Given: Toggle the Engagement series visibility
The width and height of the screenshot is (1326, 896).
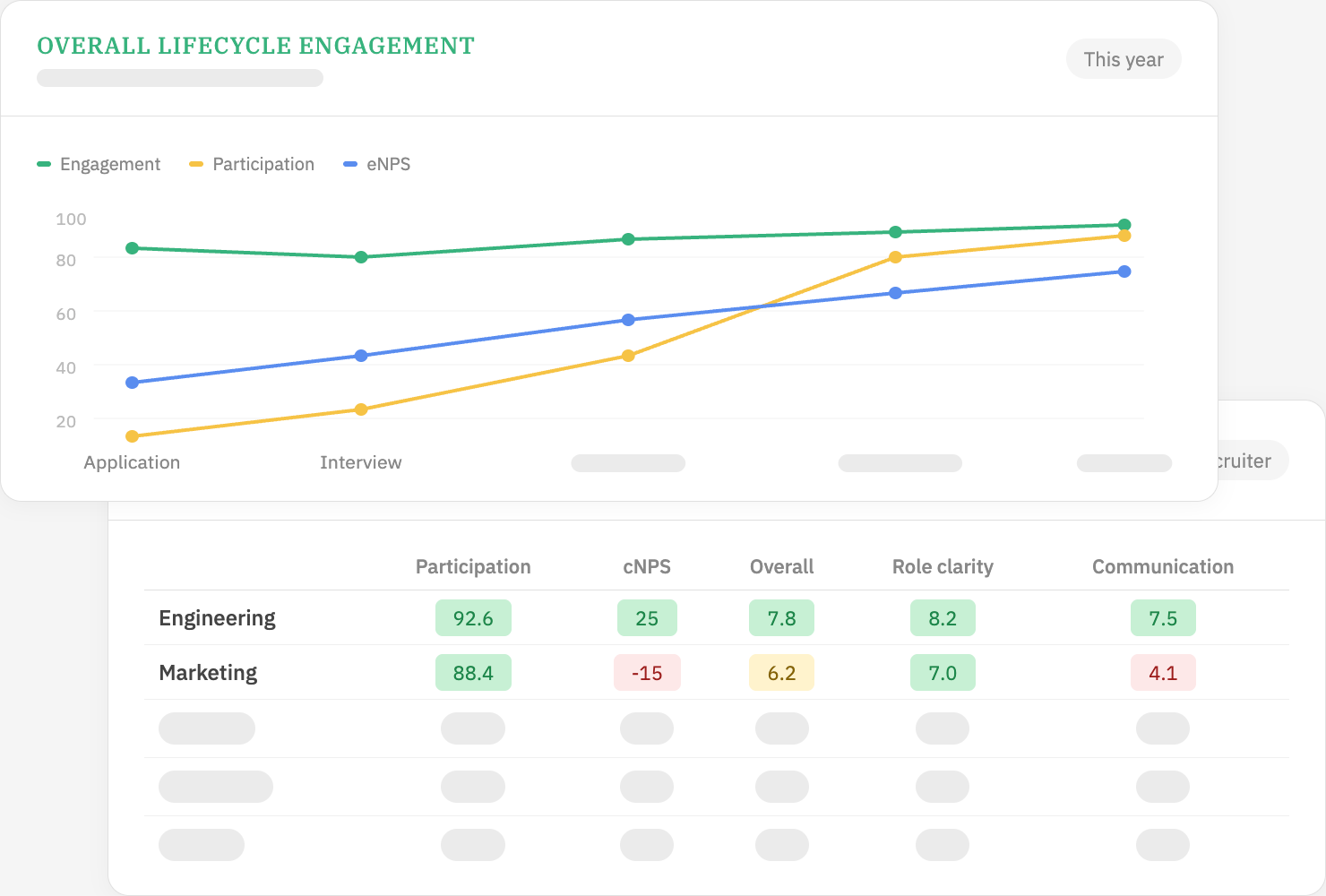Looking at the screenshot, I should click(x=99, y=164).
